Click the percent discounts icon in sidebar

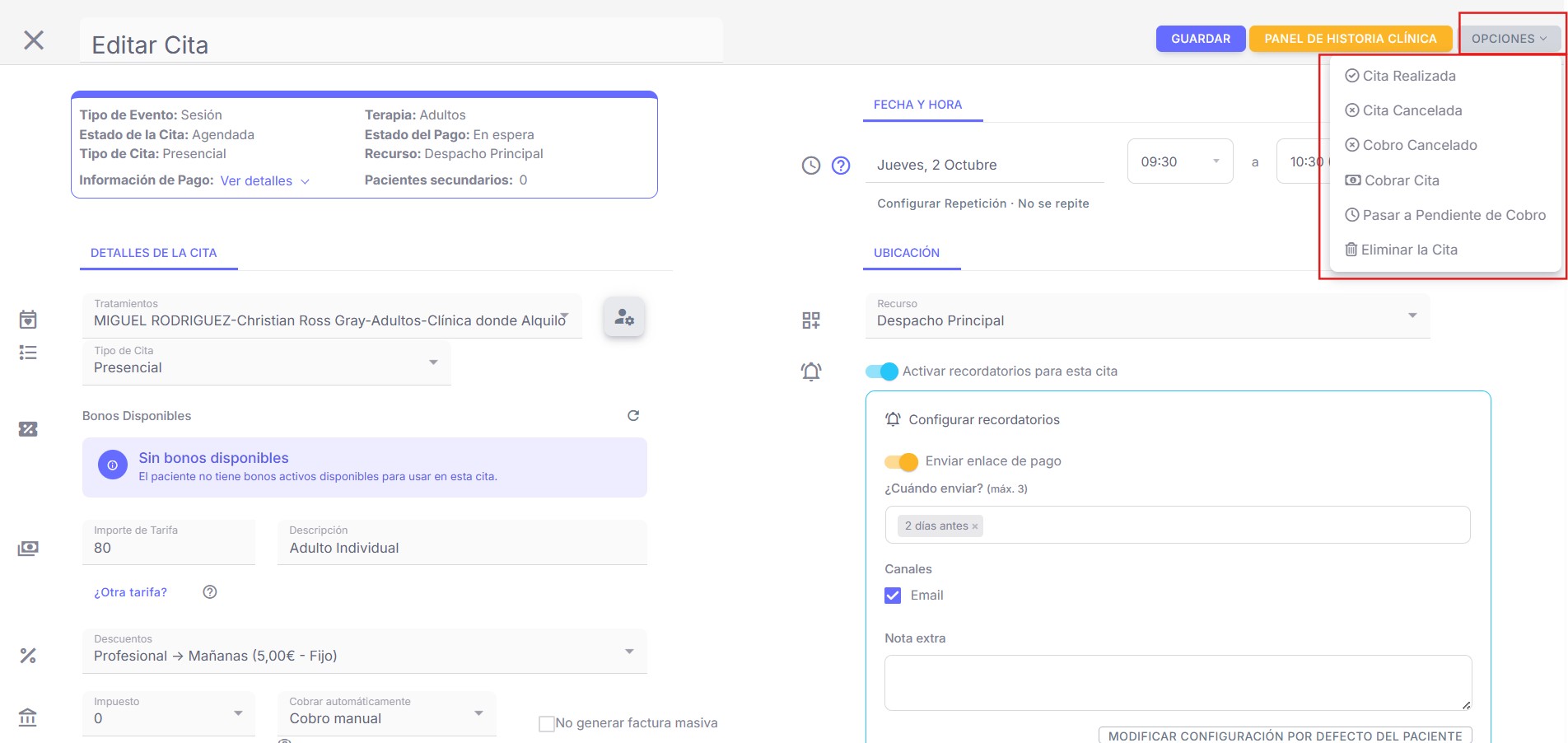click(x=27, y=657)
